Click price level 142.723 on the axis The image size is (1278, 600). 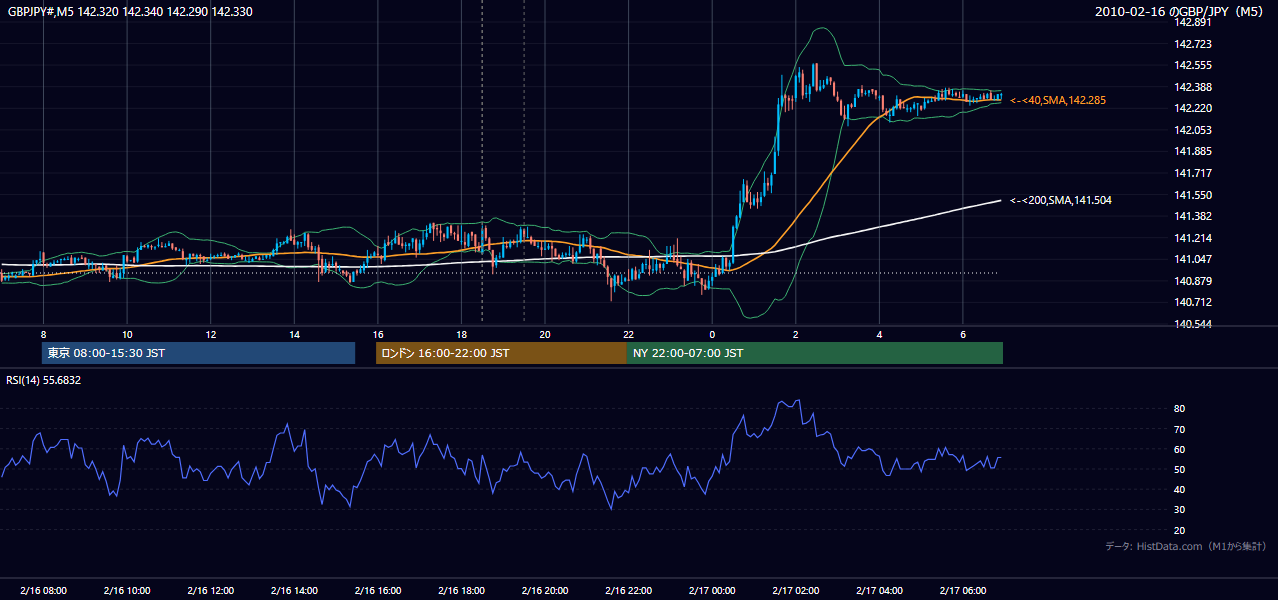click(x=1192, y=44)
